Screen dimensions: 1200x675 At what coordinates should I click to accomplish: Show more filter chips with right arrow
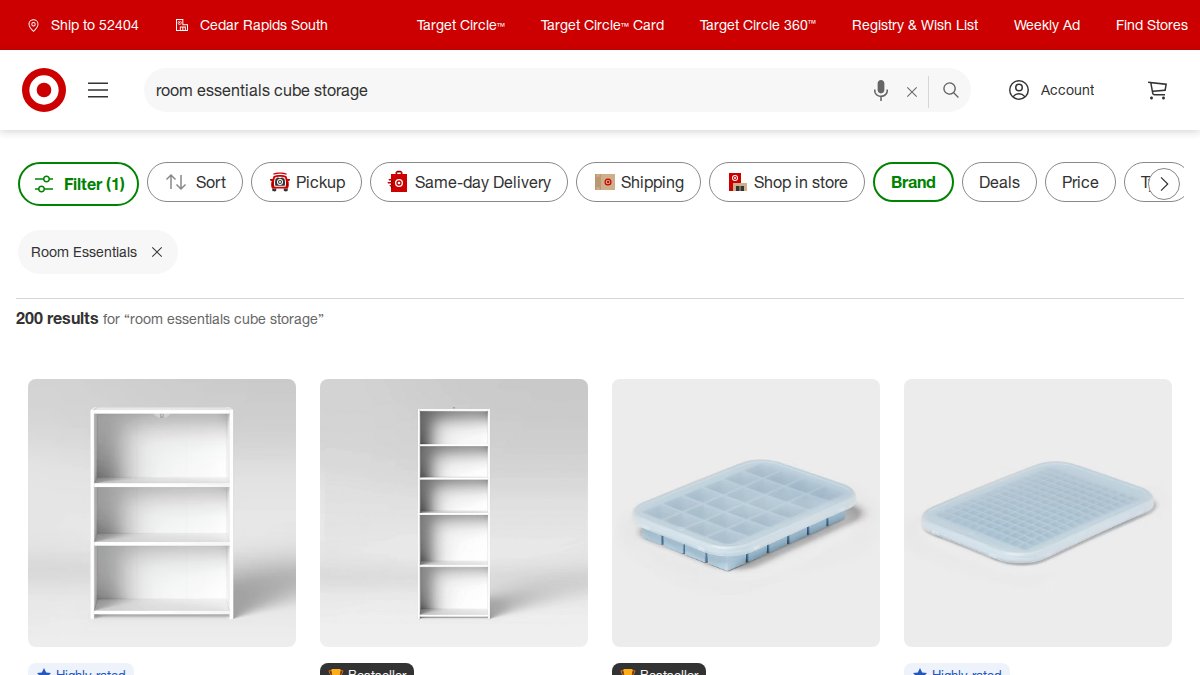[x=1164, y=184]
